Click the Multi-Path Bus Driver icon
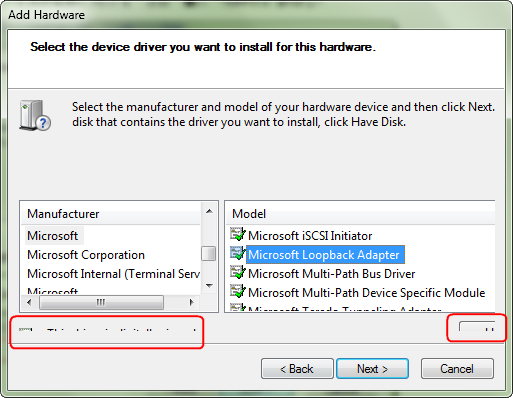The width and height of the screenshot is (513, 398). coord(238,272)
